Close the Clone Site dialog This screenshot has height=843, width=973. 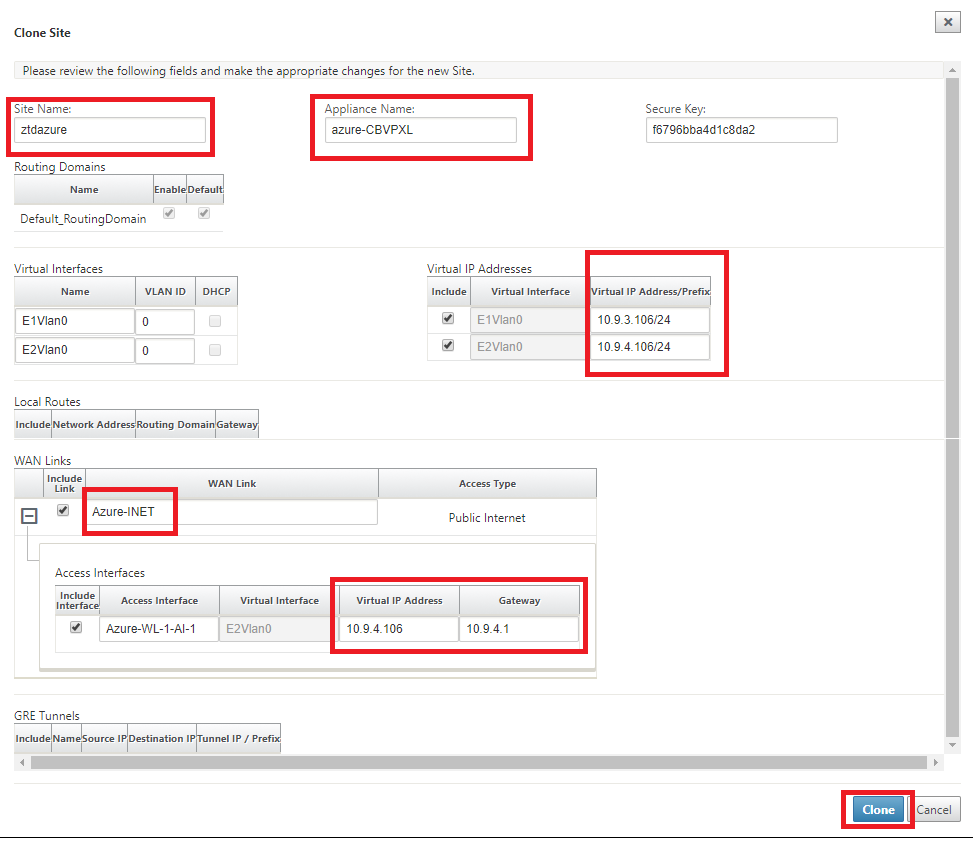pos(948,22)
